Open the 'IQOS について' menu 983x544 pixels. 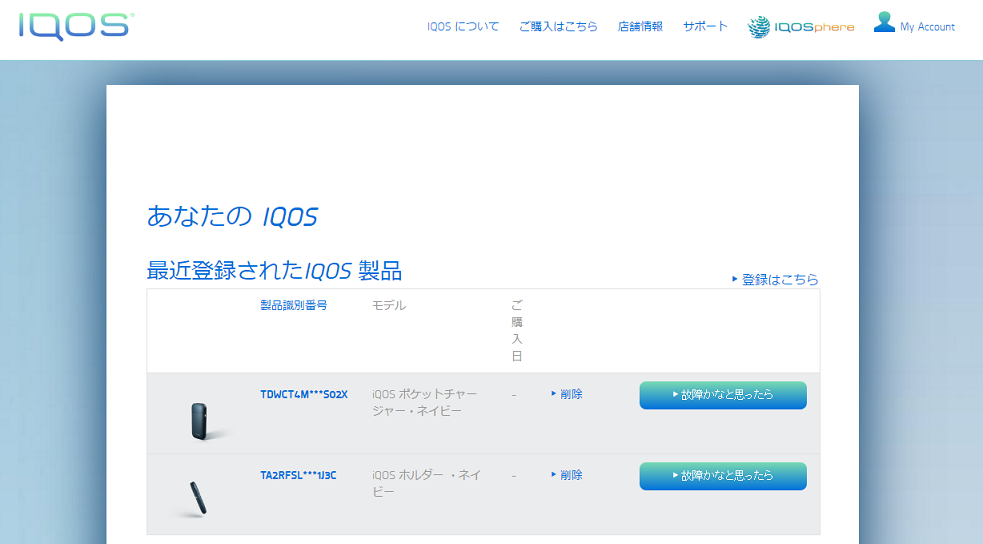coord(463,26)
